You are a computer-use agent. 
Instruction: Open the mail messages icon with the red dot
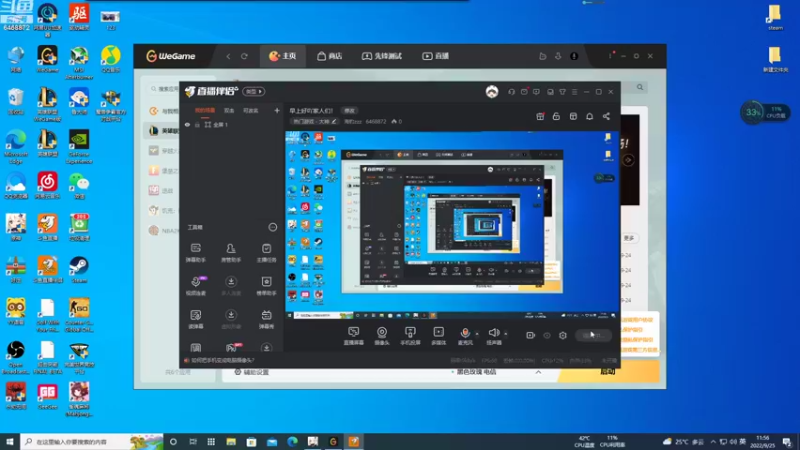(x=524, y=92)
